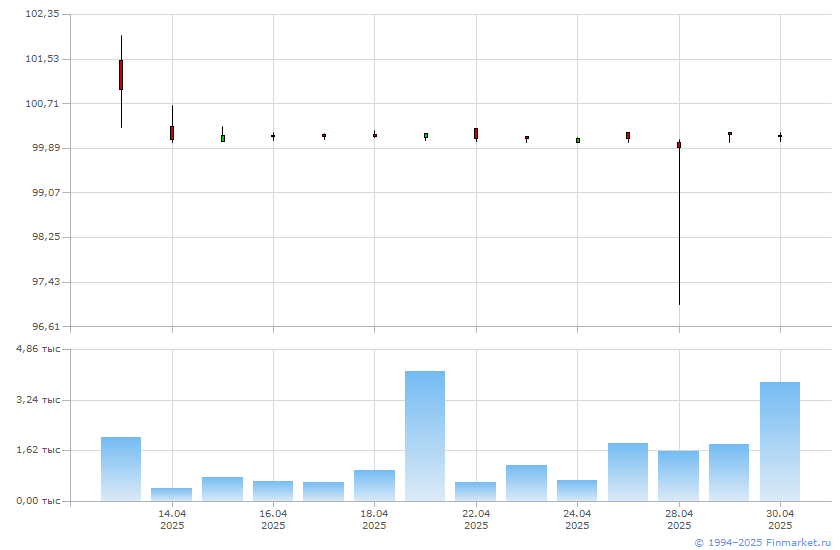Select the green candlestick on 24.04
This screenshot has height=550, width=840.
point(578,140)
